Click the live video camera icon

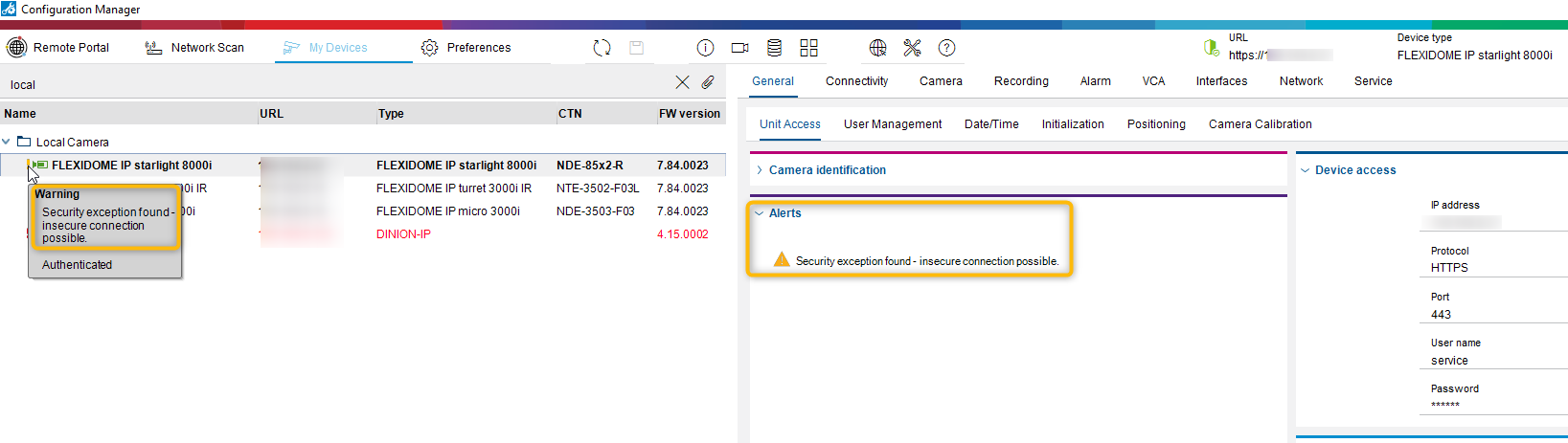pos(739,48)
